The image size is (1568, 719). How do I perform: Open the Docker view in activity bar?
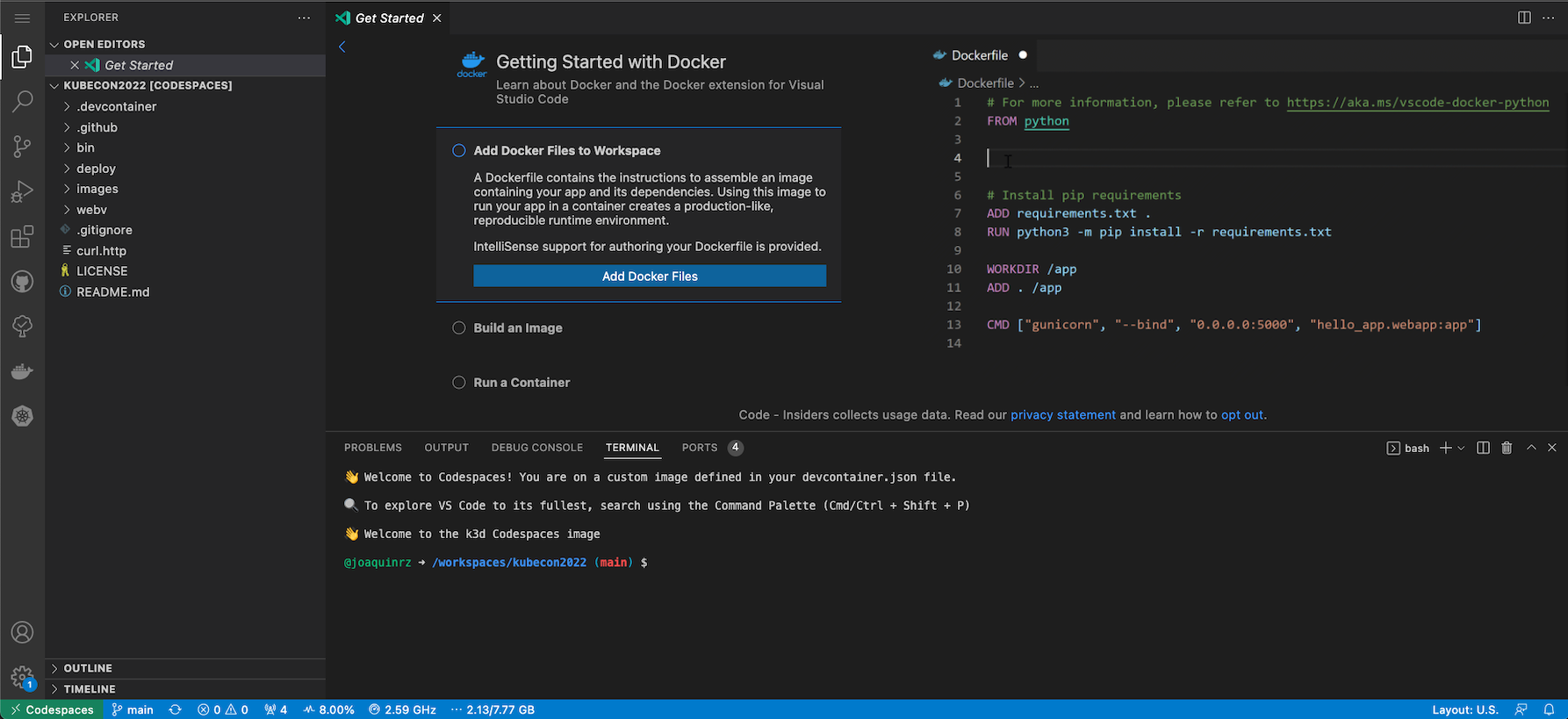(23, 371)
